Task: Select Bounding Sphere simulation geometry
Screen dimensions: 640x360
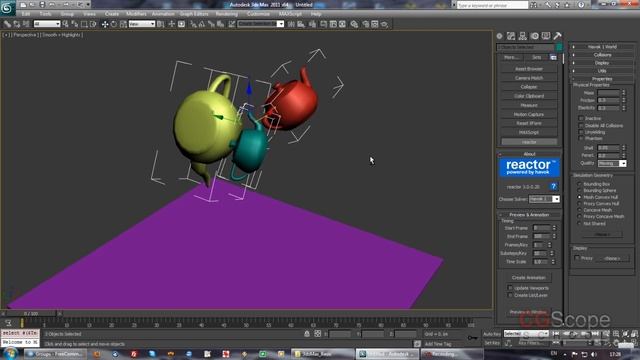Action: point(579,191)
